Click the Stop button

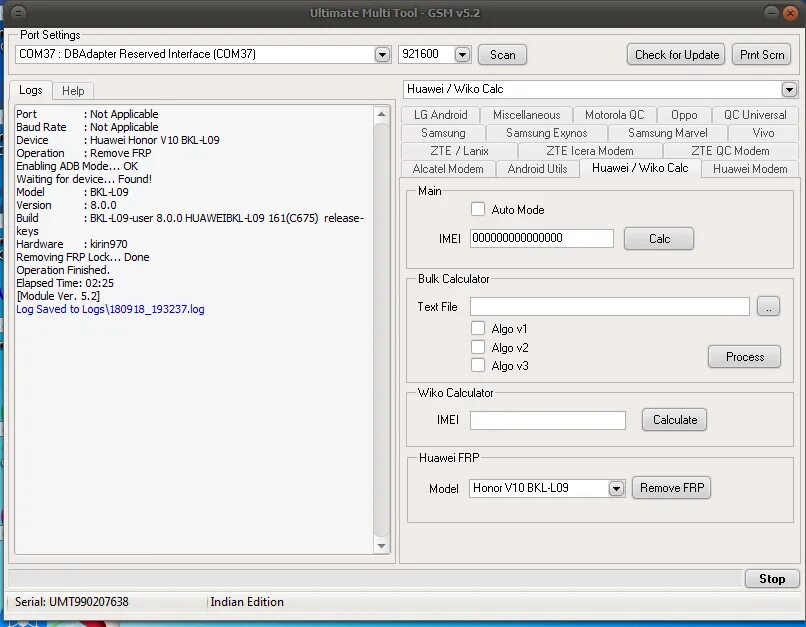click(772, 579)
